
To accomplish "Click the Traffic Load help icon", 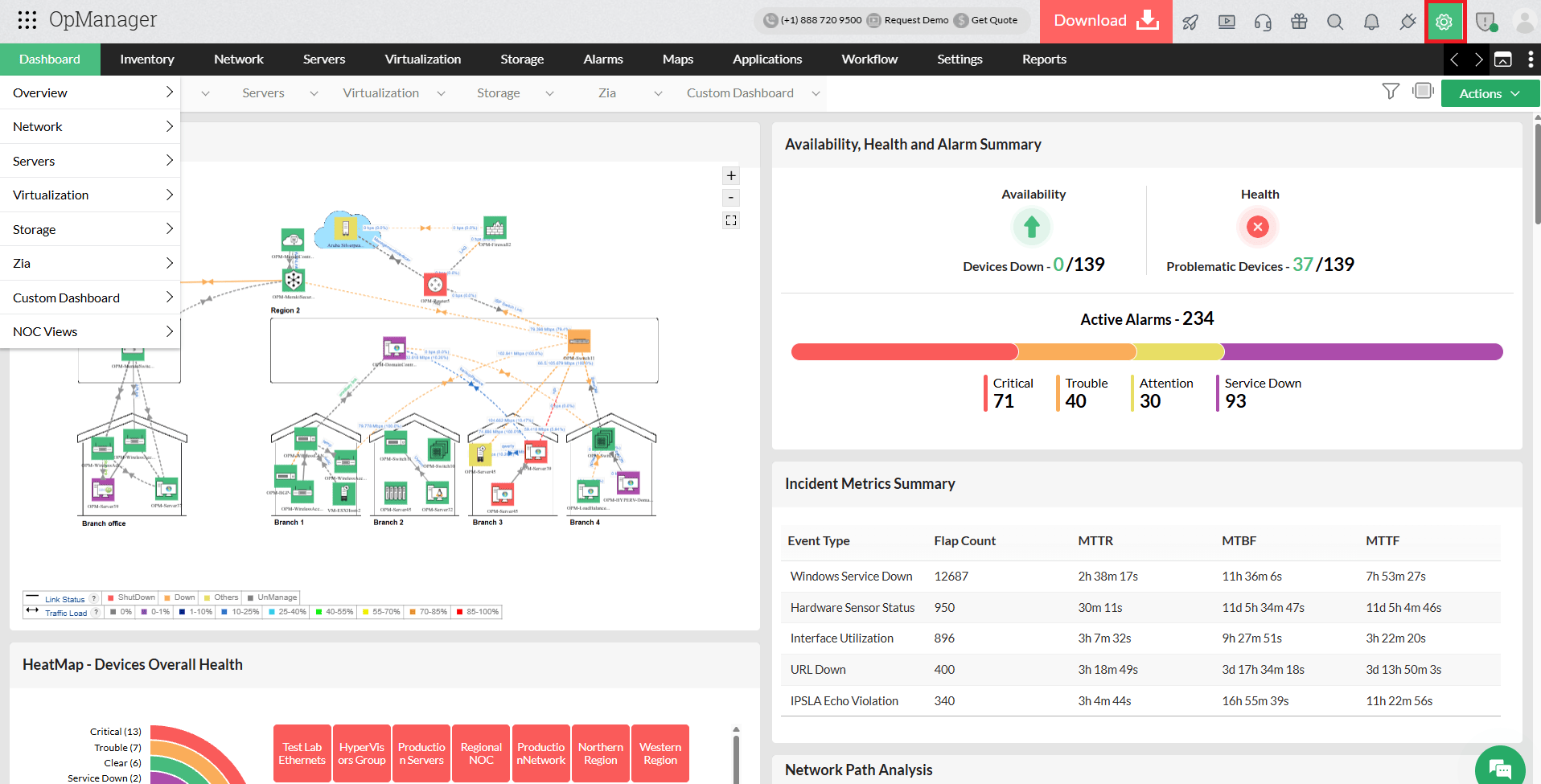I will 96,613.
